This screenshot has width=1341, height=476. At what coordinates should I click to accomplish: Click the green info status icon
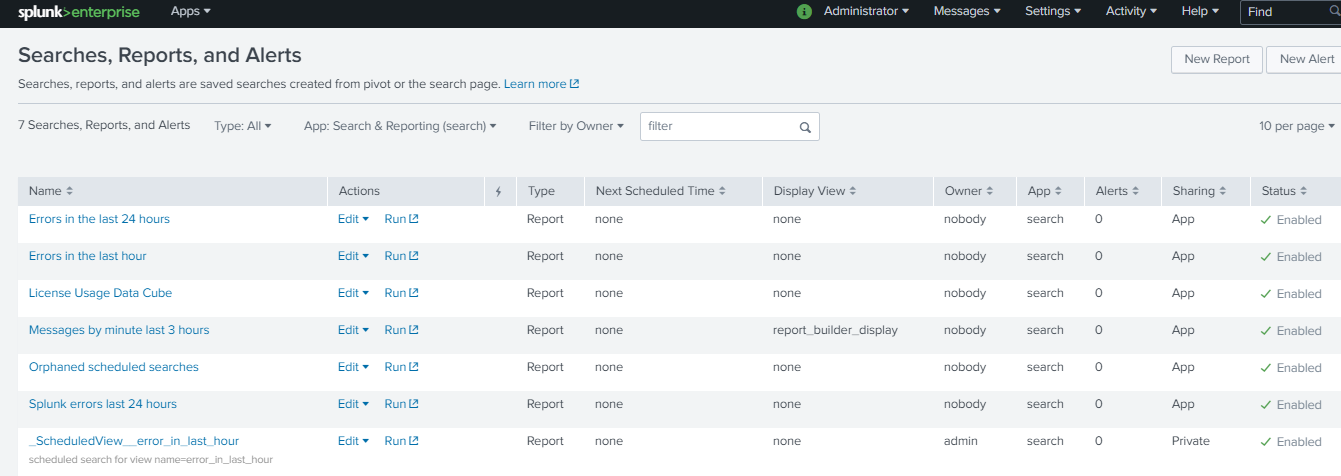click(x=804, y=12)
